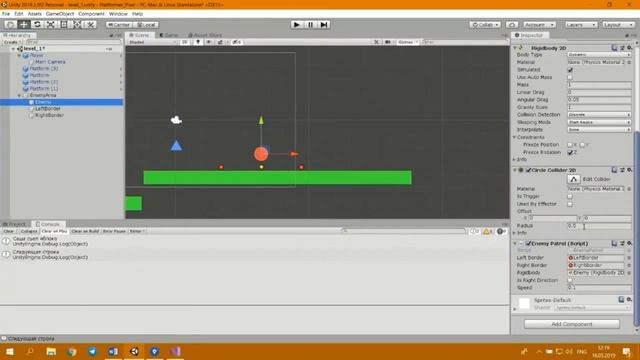
Task: Toggle Freeze Rotation Z checkbox
Action: point(570,152)
